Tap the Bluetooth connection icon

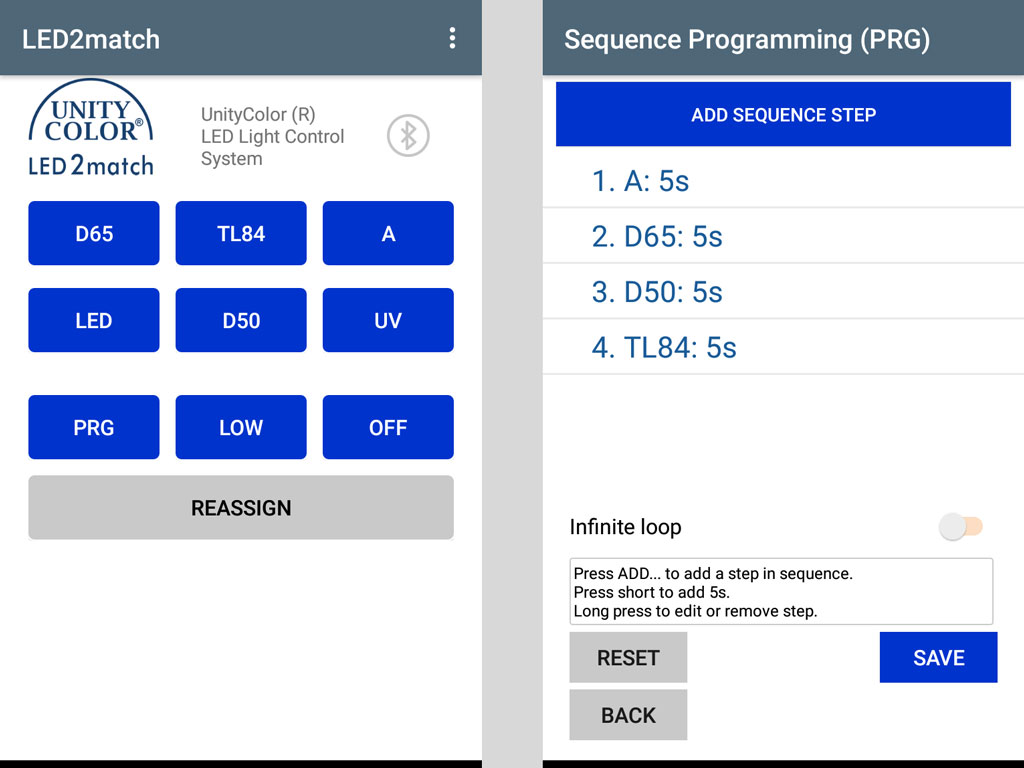pyautogui.click(x=408, y=136)
